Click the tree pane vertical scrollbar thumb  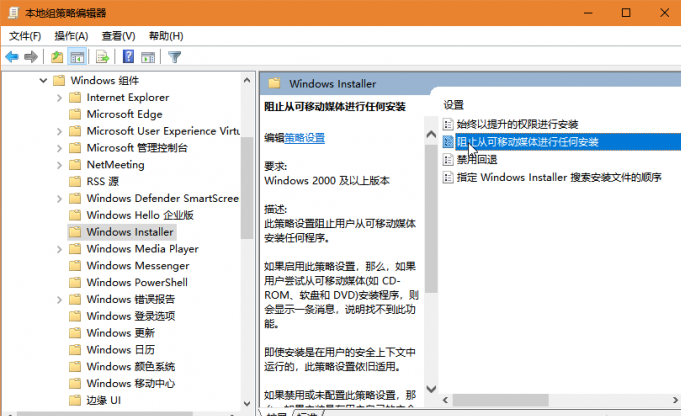tap(247, 188)
